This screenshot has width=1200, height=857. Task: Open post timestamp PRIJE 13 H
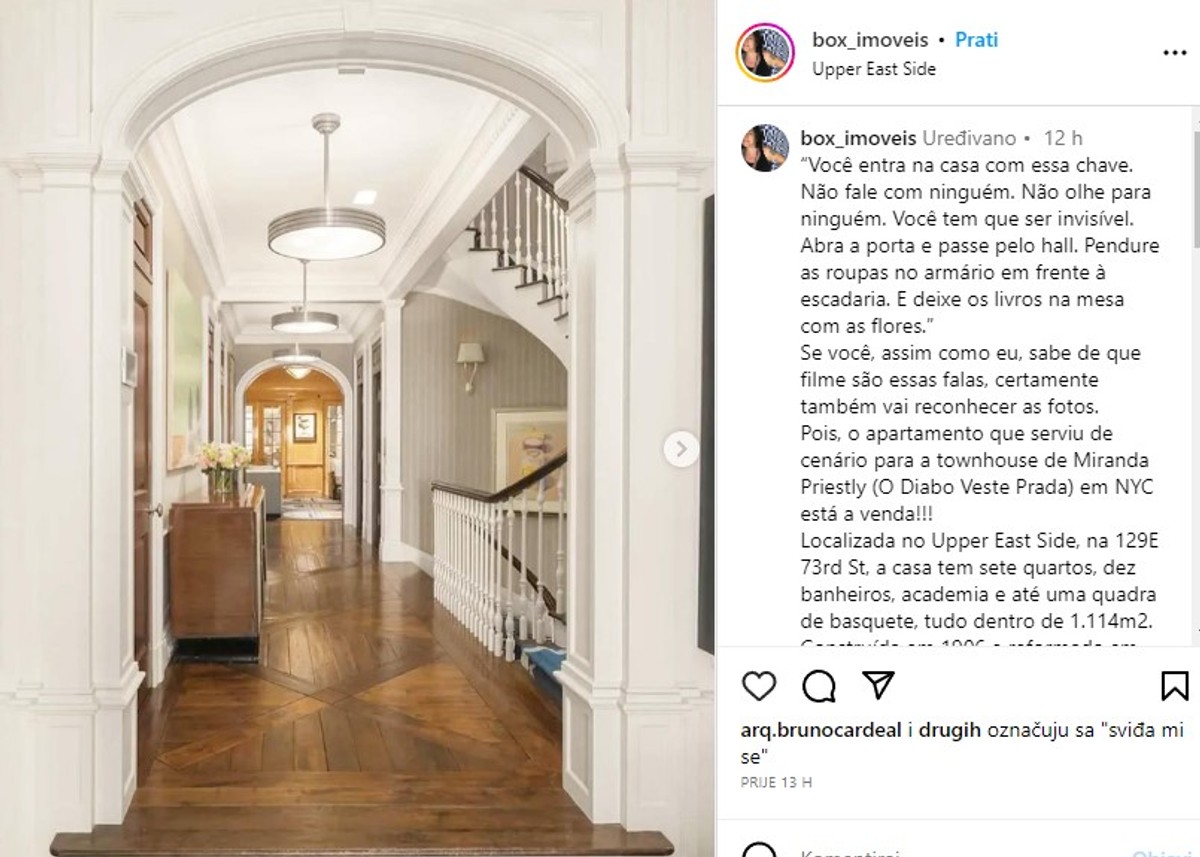click(x=776, y=782)
